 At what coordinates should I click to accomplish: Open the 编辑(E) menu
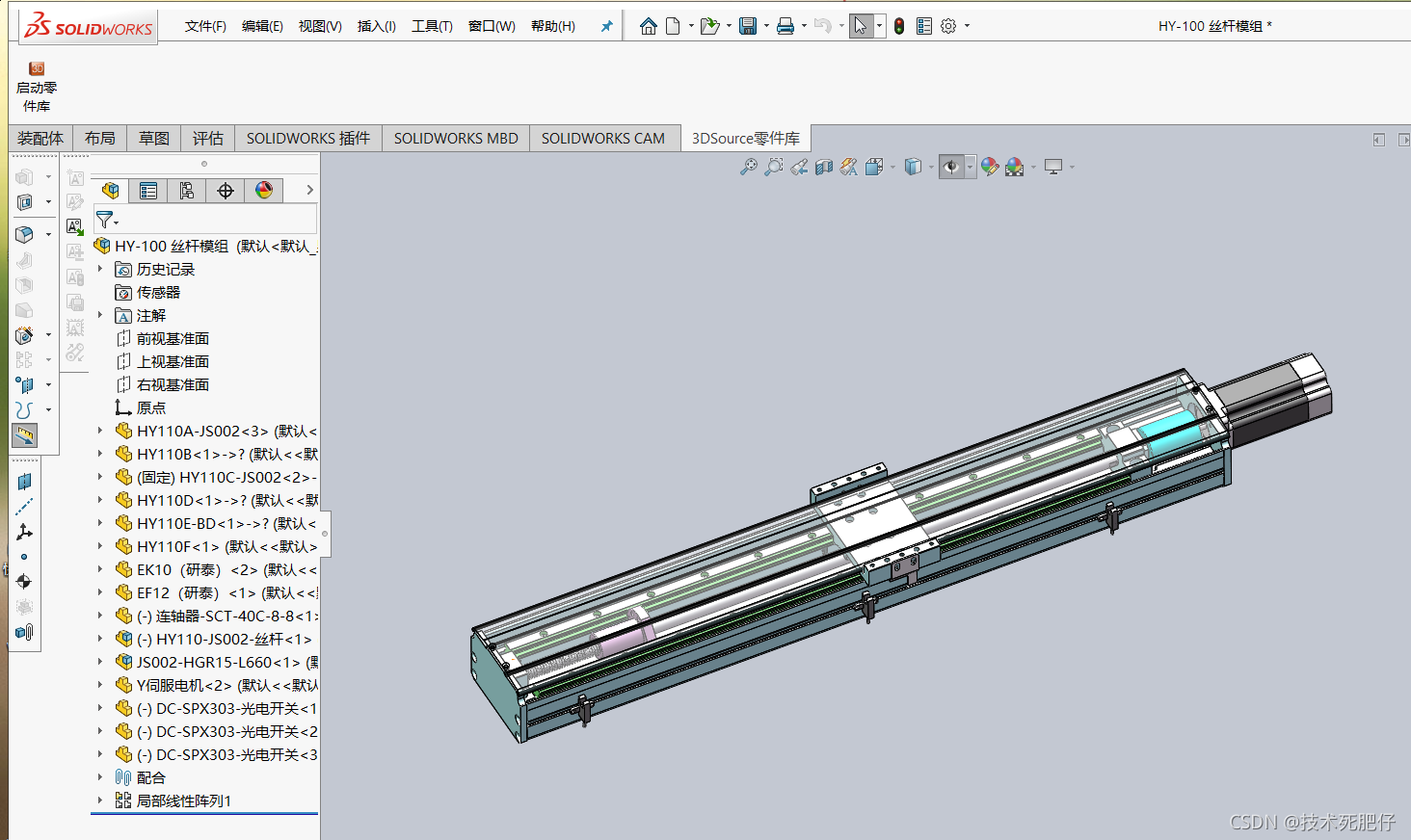pos(262,26)
